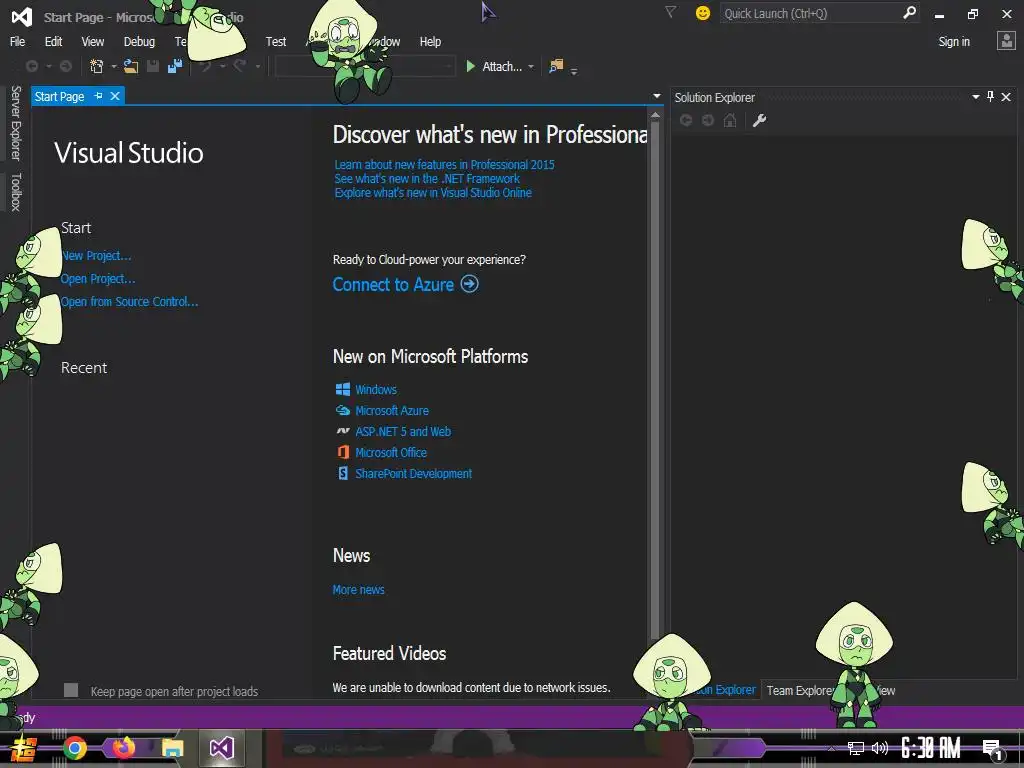This screenshot has height=768, width=1024.
Task: Open Google Chrome from the taskbar
Action: pyautogui.click(x=75, y=748)
